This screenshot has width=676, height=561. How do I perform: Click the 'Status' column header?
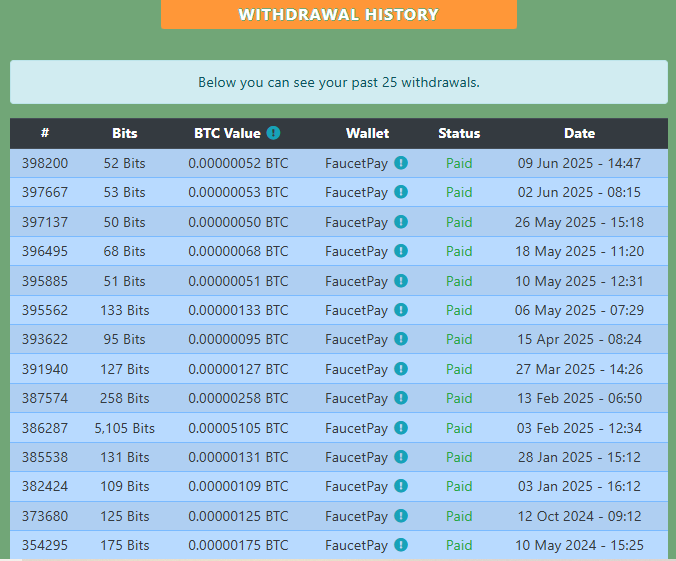pos(459,133)
